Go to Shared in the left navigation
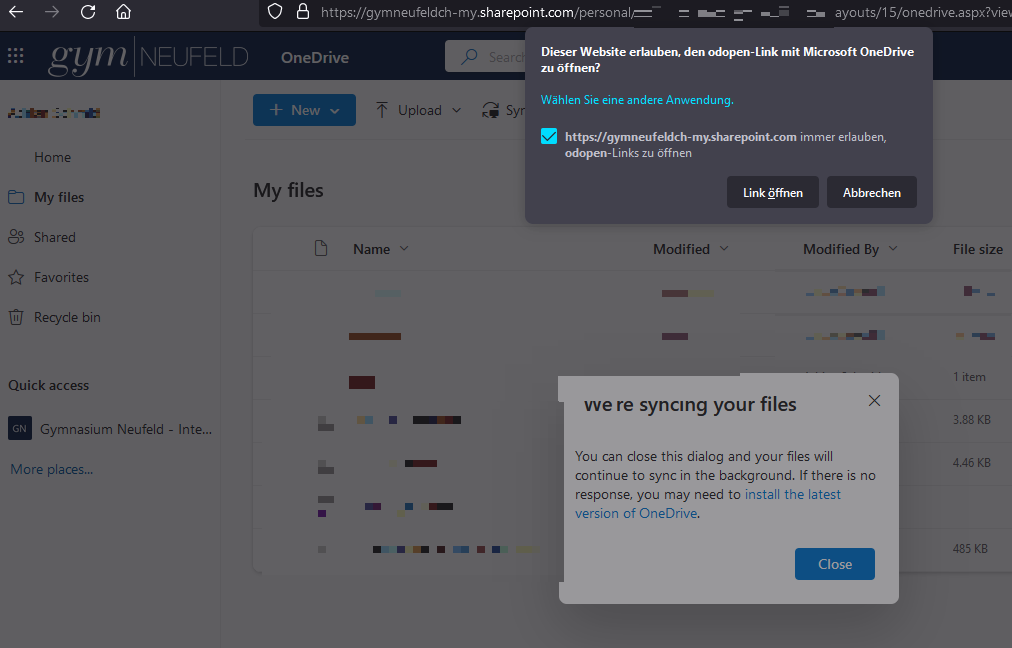The height and width of the screenshot is (648, 1012). (54, 237)
